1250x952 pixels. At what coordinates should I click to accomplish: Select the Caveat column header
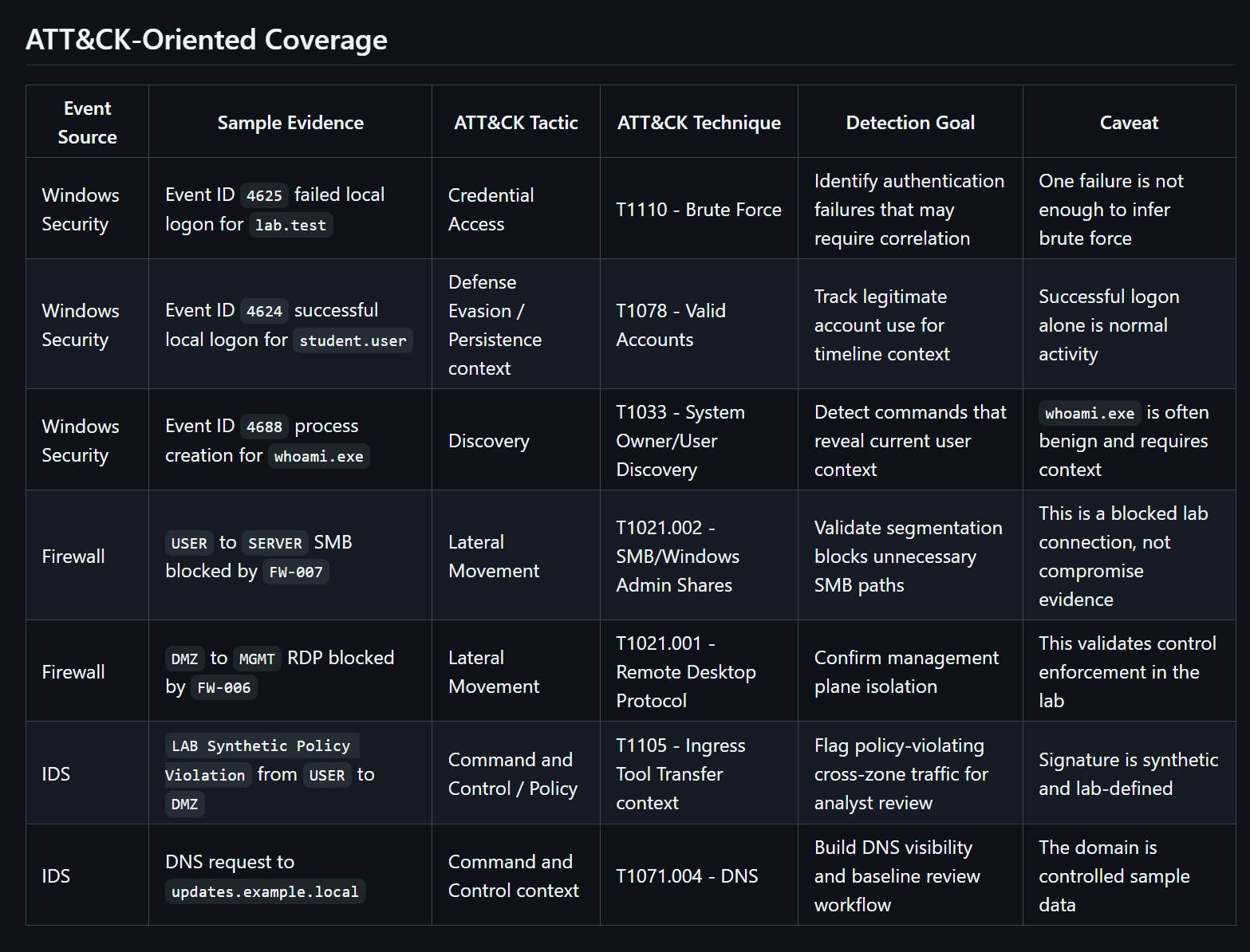point(1129,122)
